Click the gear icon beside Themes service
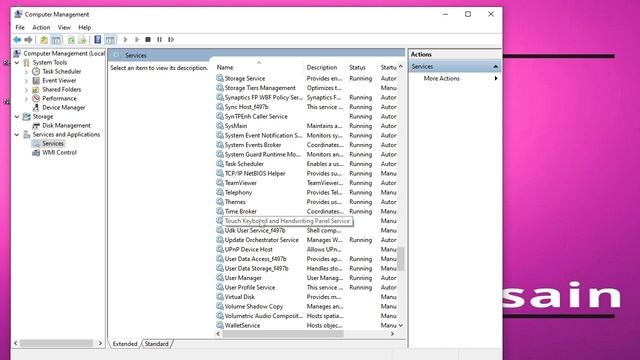The image size is (640, 360). click(x=220, y=202)
